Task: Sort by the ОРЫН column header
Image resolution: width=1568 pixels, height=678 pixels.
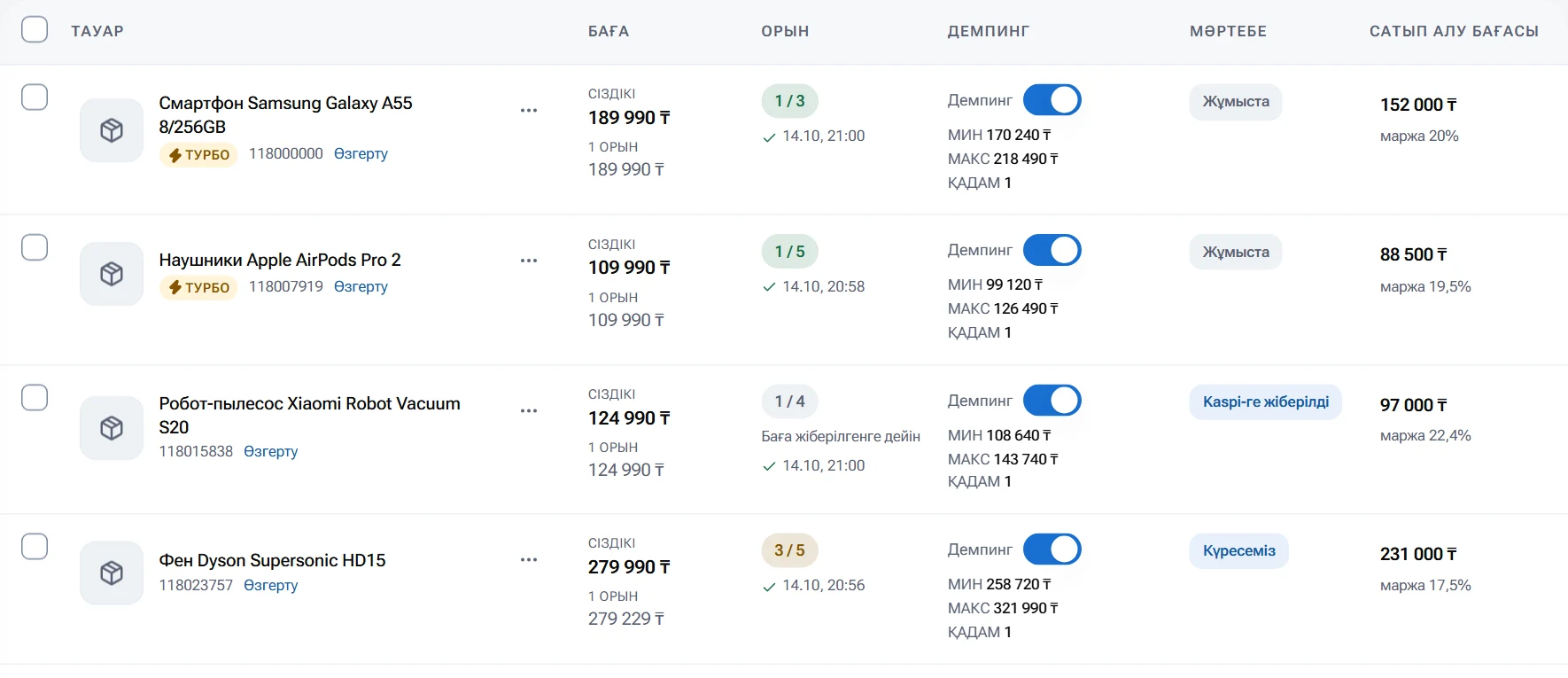Action: coord(785,31)
